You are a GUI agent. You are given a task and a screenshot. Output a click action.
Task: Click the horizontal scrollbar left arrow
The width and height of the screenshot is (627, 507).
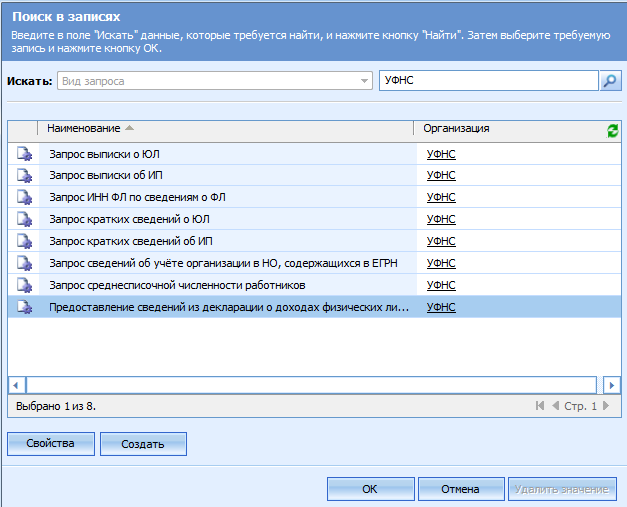tap(16, 385)
